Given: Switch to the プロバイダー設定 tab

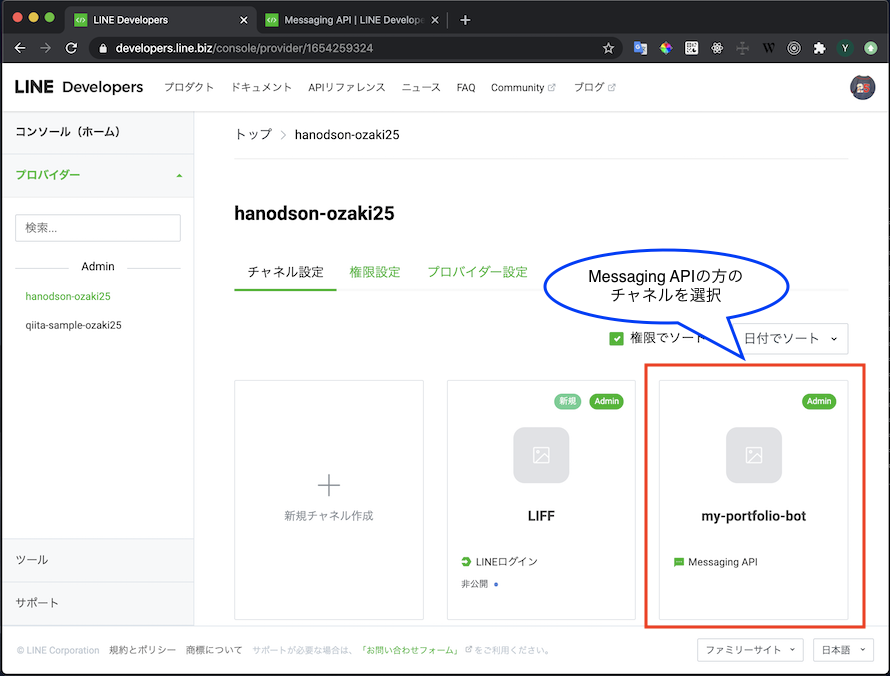Looking at the screenshot, I should 477,272.
